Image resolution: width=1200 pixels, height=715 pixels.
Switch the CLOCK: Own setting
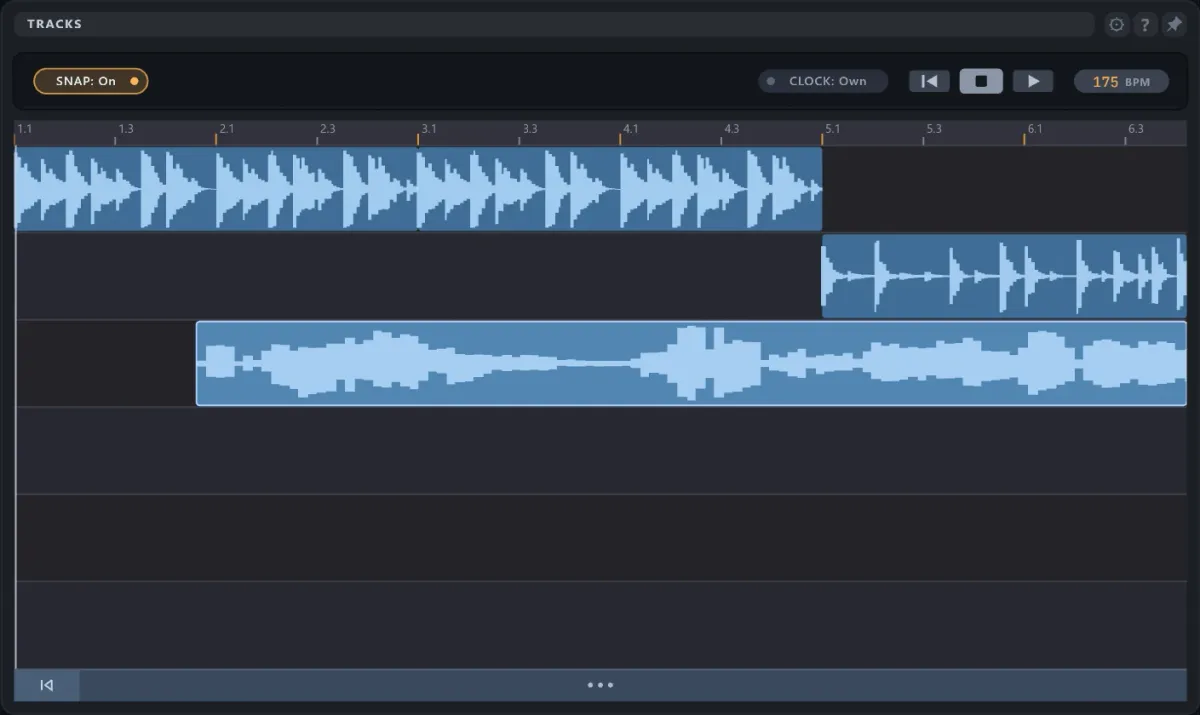pos(823,81)
